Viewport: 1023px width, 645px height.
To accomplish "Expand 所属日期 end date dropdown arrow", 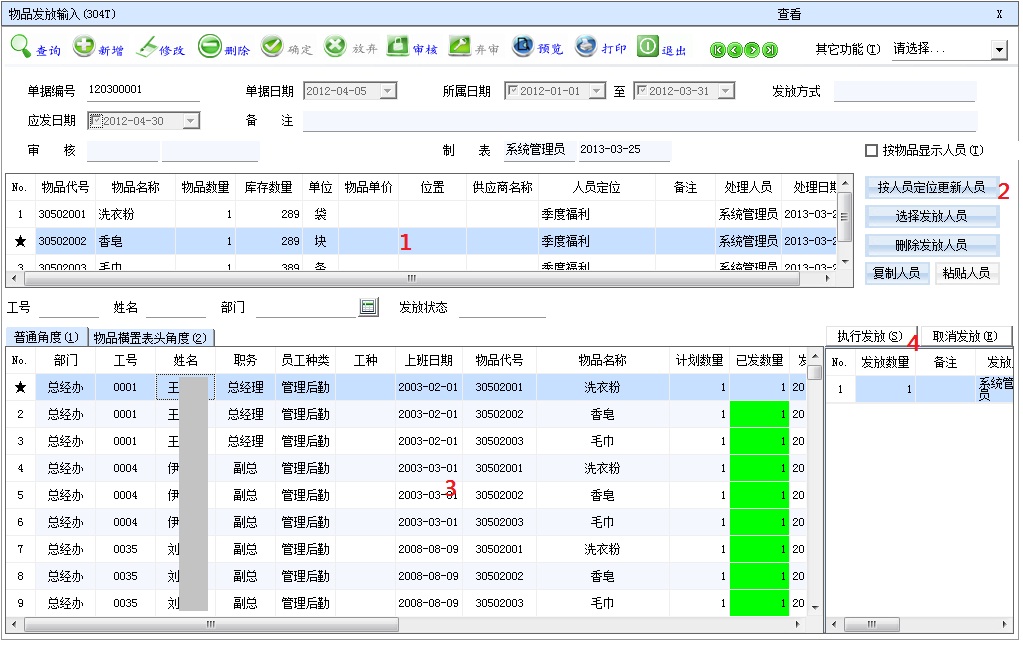I will coord(726,91).
